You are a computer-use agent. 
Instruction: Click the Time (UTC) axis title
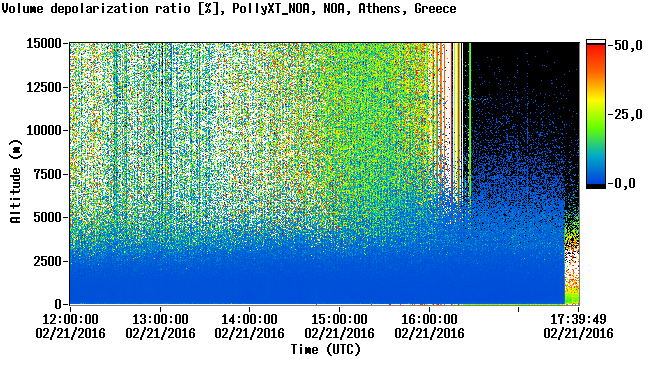tap(326, 350)
